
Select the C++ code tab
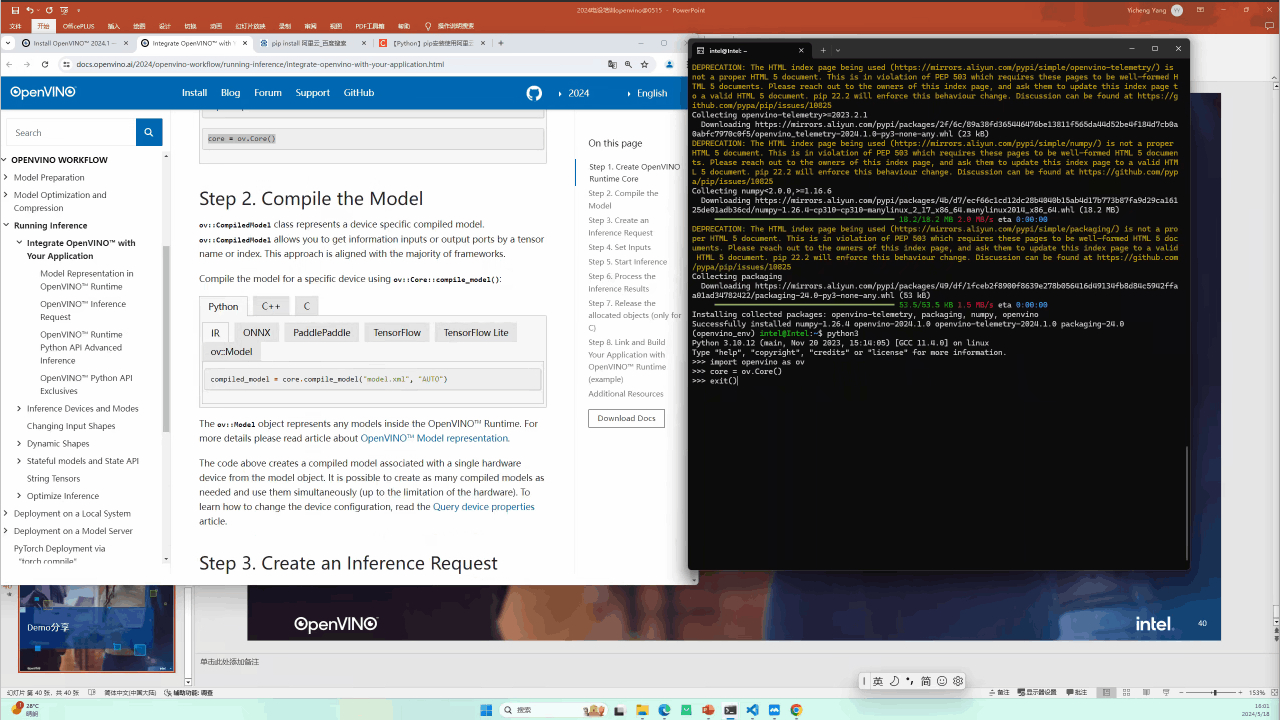(271, 306)
